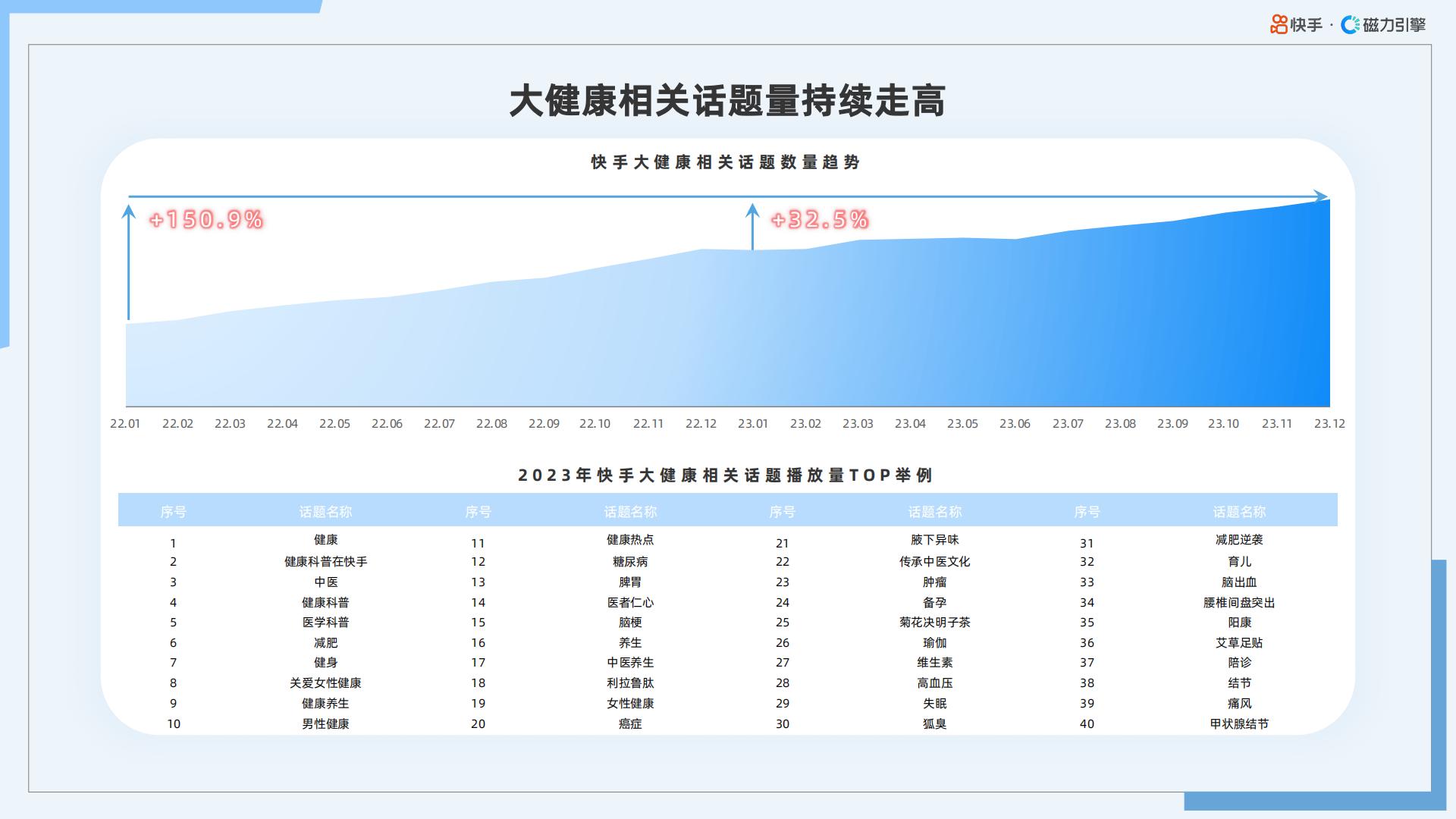Screen dimensions: 1456x819
Task: Click the +150.9% growth label
Action: tap(206, 219)
